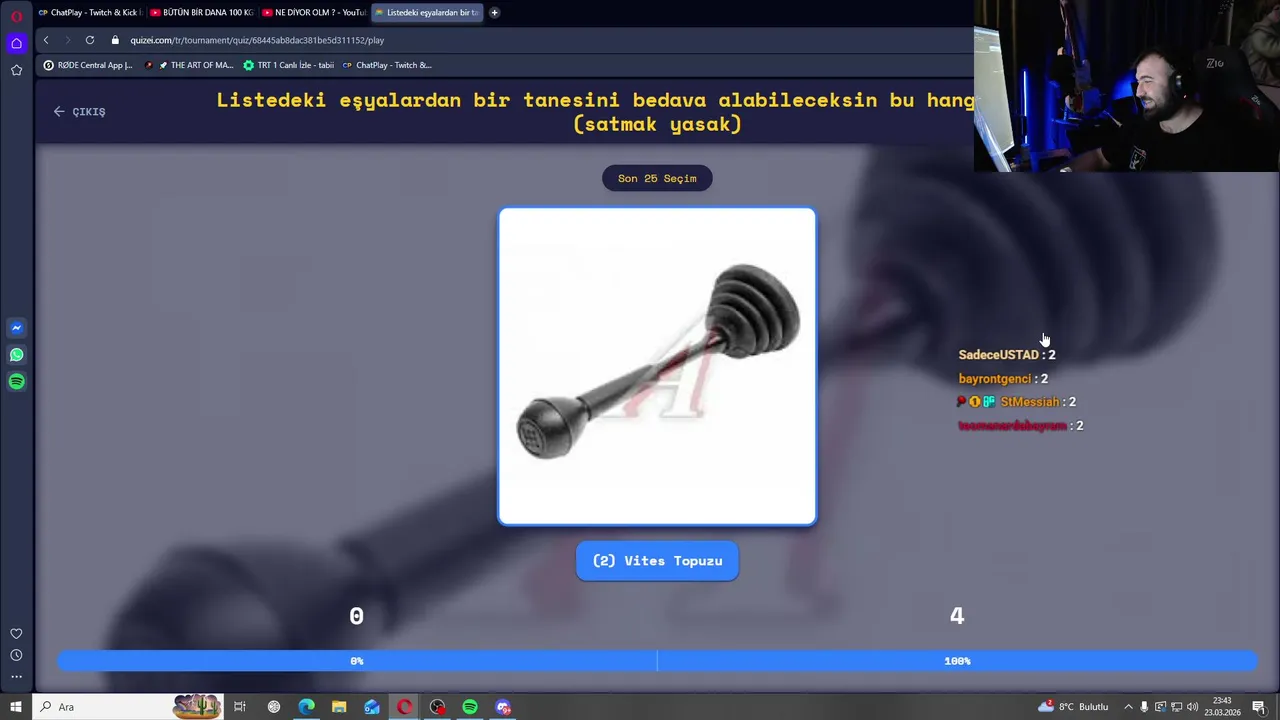Click the left vote count 0

pyautogui.click(x=356, y=616)
